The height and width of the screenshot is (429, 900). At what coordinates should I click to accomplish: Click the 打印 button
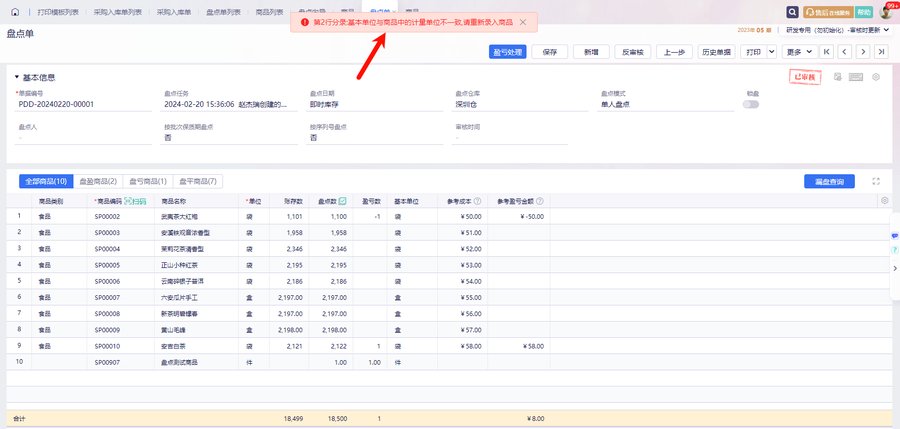tap(753, 52)
